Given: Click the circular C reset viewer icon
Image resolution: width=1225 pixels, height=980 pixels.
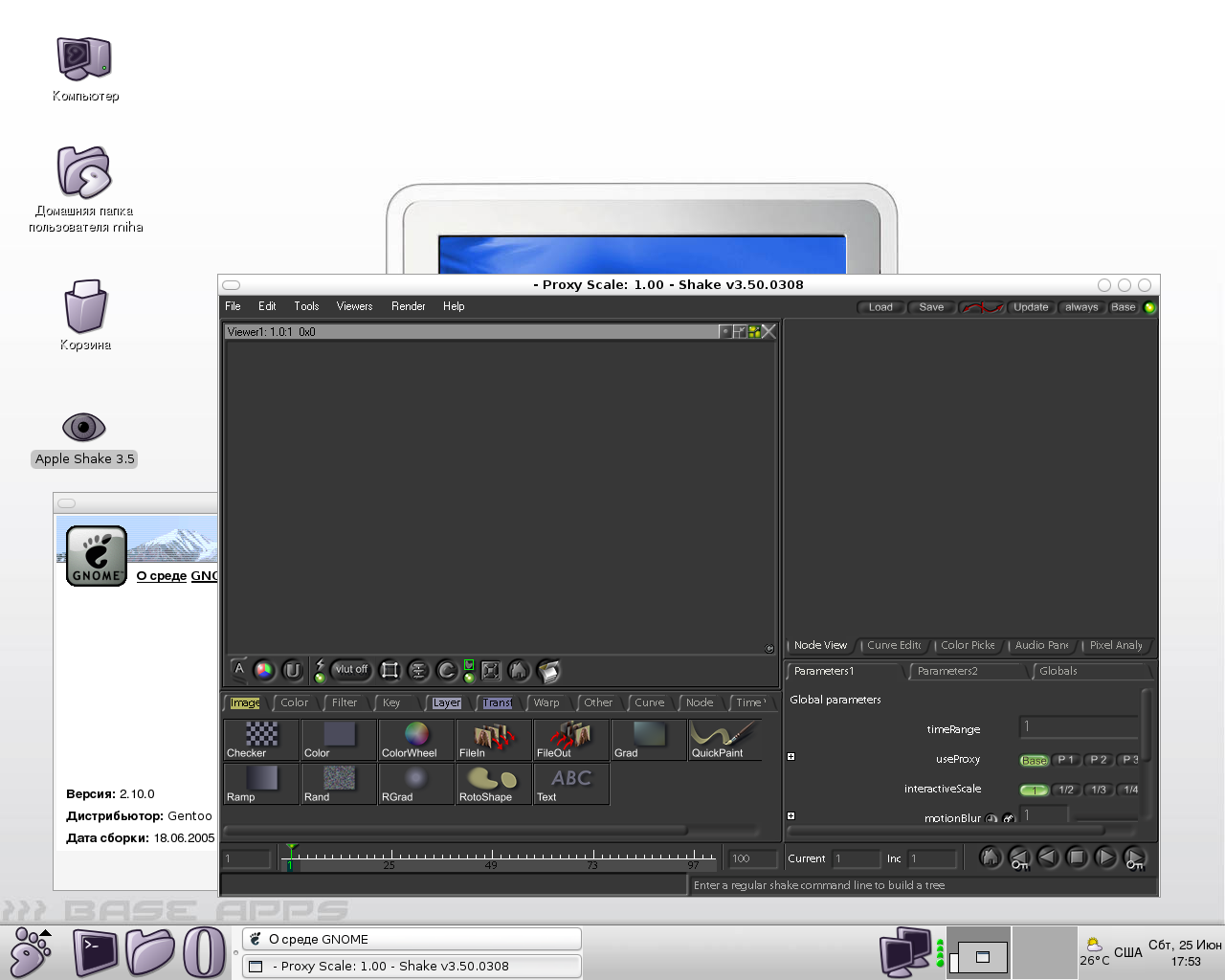Looking at the screenshot, I should coord(447,670).
